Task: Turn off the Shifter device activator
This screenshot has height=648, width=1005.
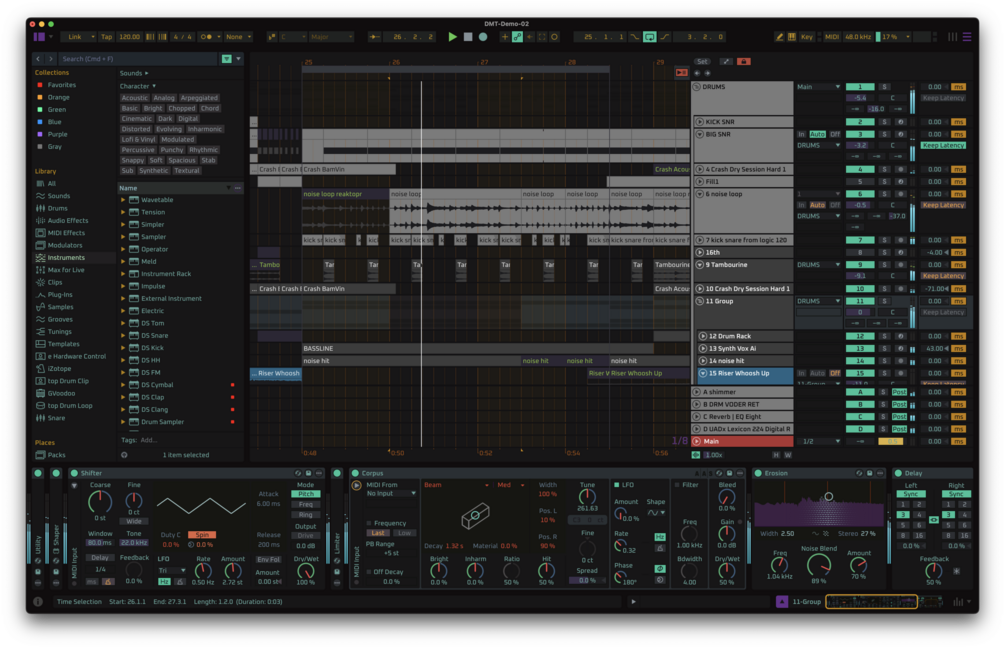Action: pos(74,473)
